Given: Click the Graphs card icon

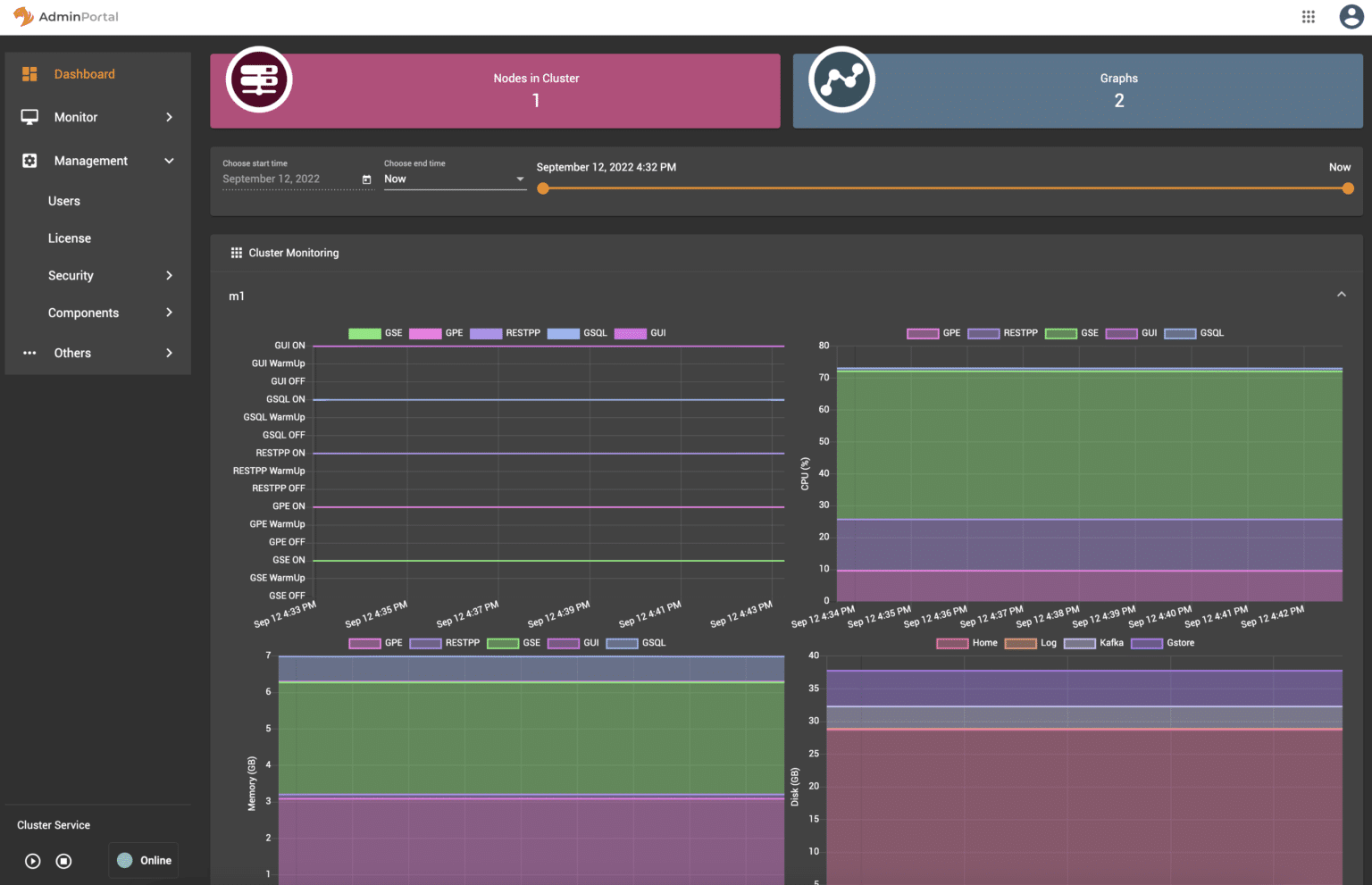Looking at the screenshot, I should pos(841,79).
